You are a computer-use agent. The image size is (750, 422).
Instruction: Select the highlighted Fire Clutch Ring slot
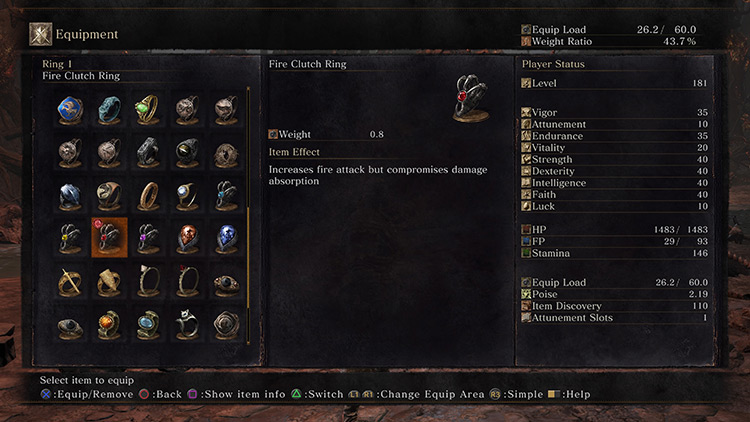[x=109, y=238]
